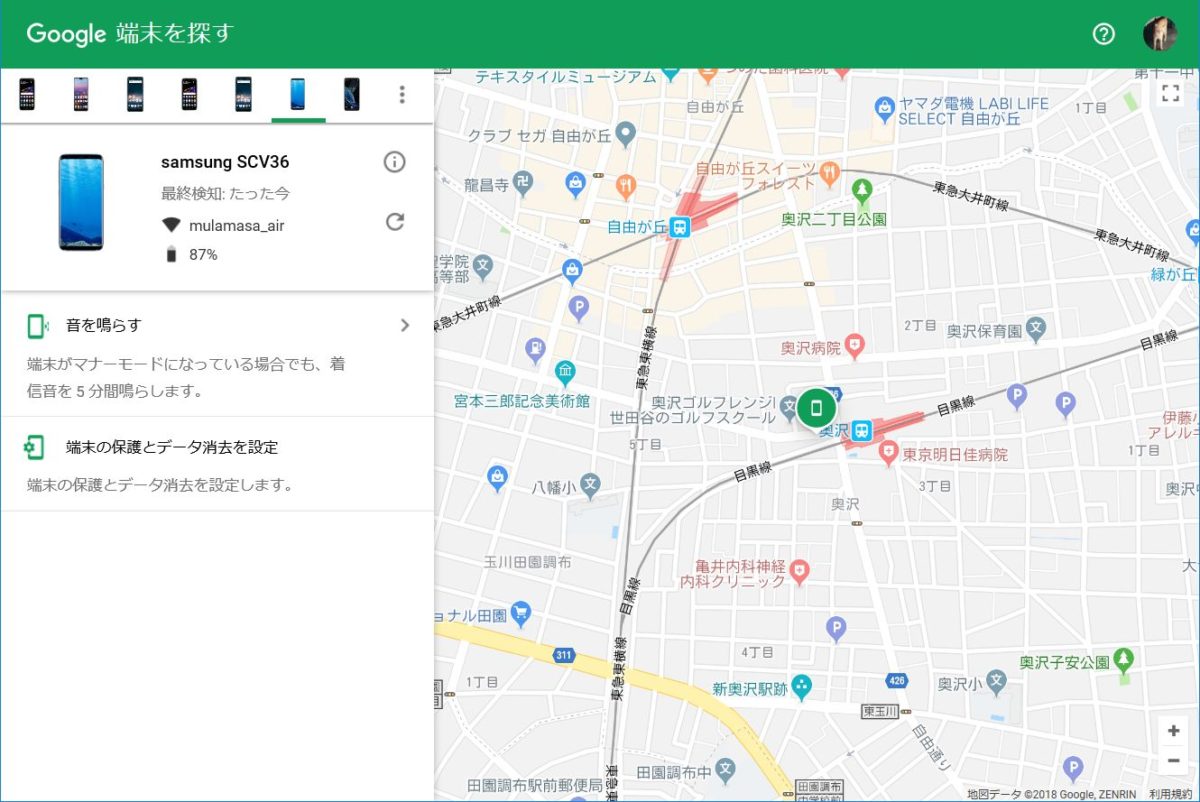Open the three-dot more devices menu
The image size is (1200, 802).
[402, 94]
